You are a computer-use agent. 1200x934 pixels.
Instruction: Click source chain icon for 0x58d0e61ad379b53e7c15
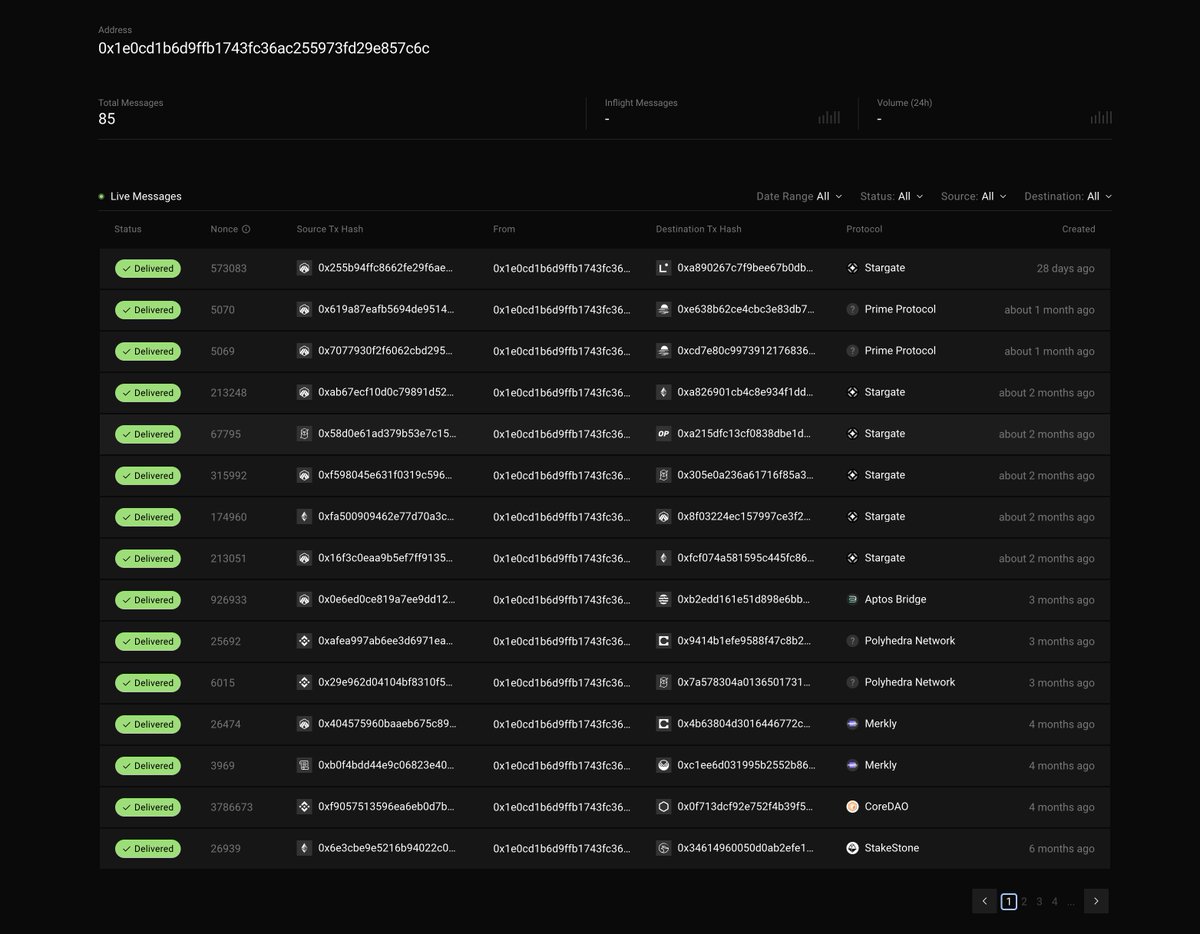304,434
